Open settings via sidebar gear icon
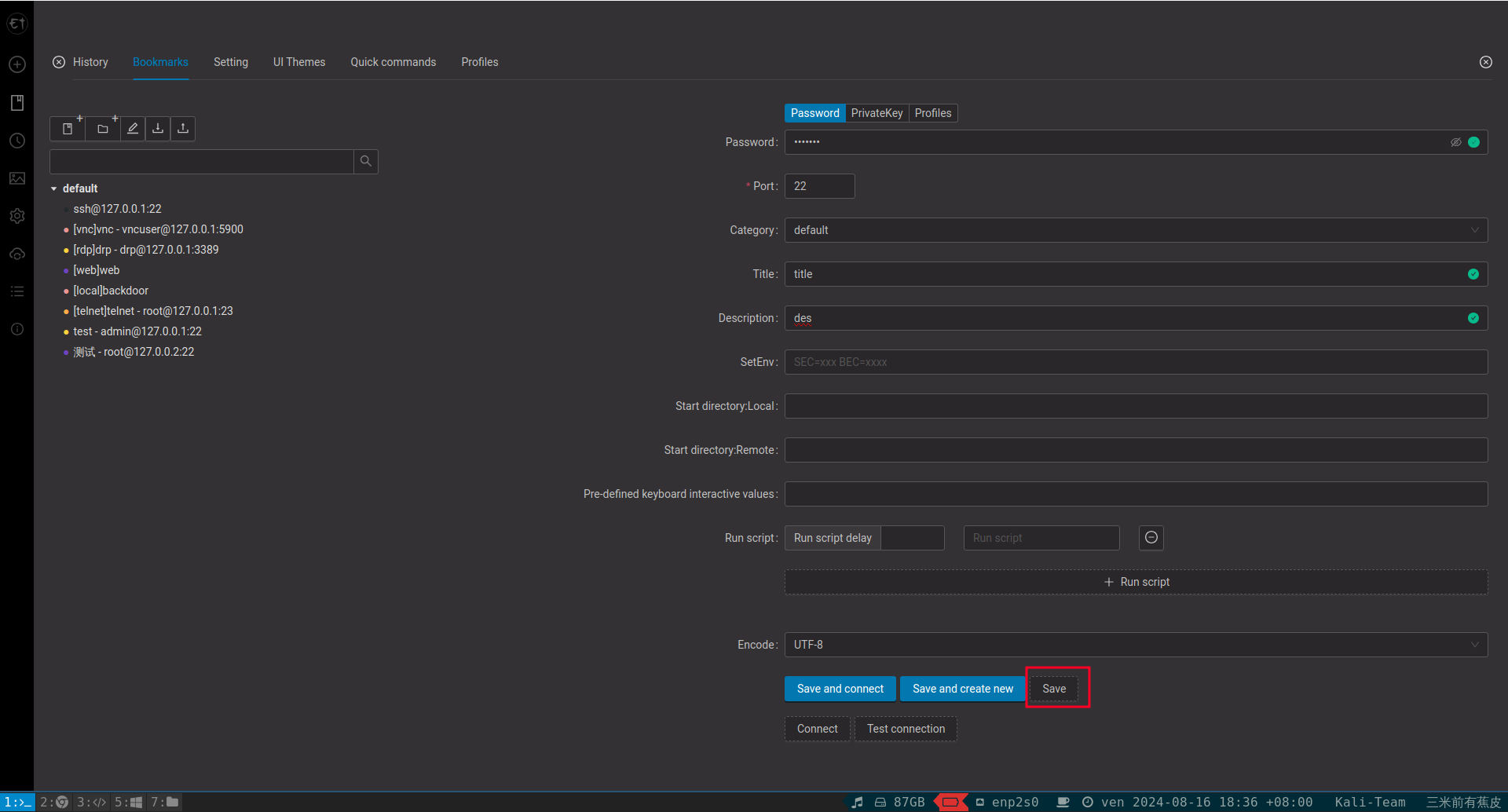 point(17,216)
